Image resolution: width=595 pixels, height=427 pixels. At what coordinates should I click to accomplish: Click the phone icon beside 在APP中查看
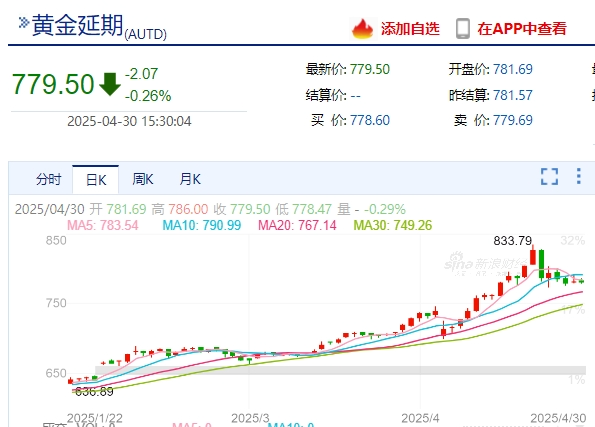coord(463,28)
